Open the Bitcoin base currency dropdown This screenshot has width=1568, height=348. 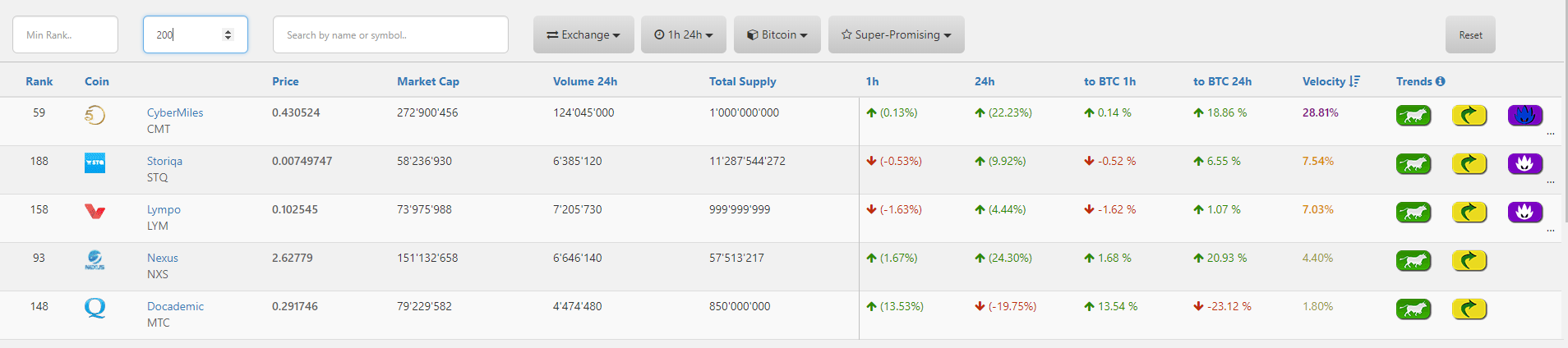pos(777,35)
